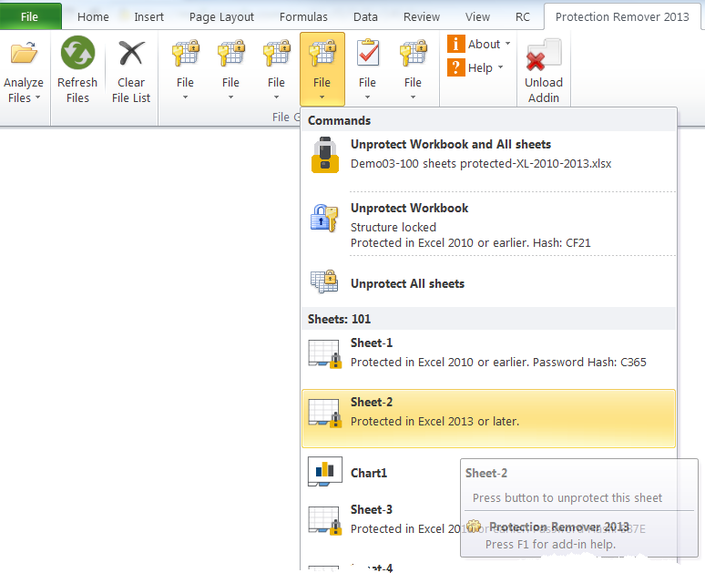705x573 pixels.
Task: Click the Refresh Files green icon
Action: click(x=78, y=53)
